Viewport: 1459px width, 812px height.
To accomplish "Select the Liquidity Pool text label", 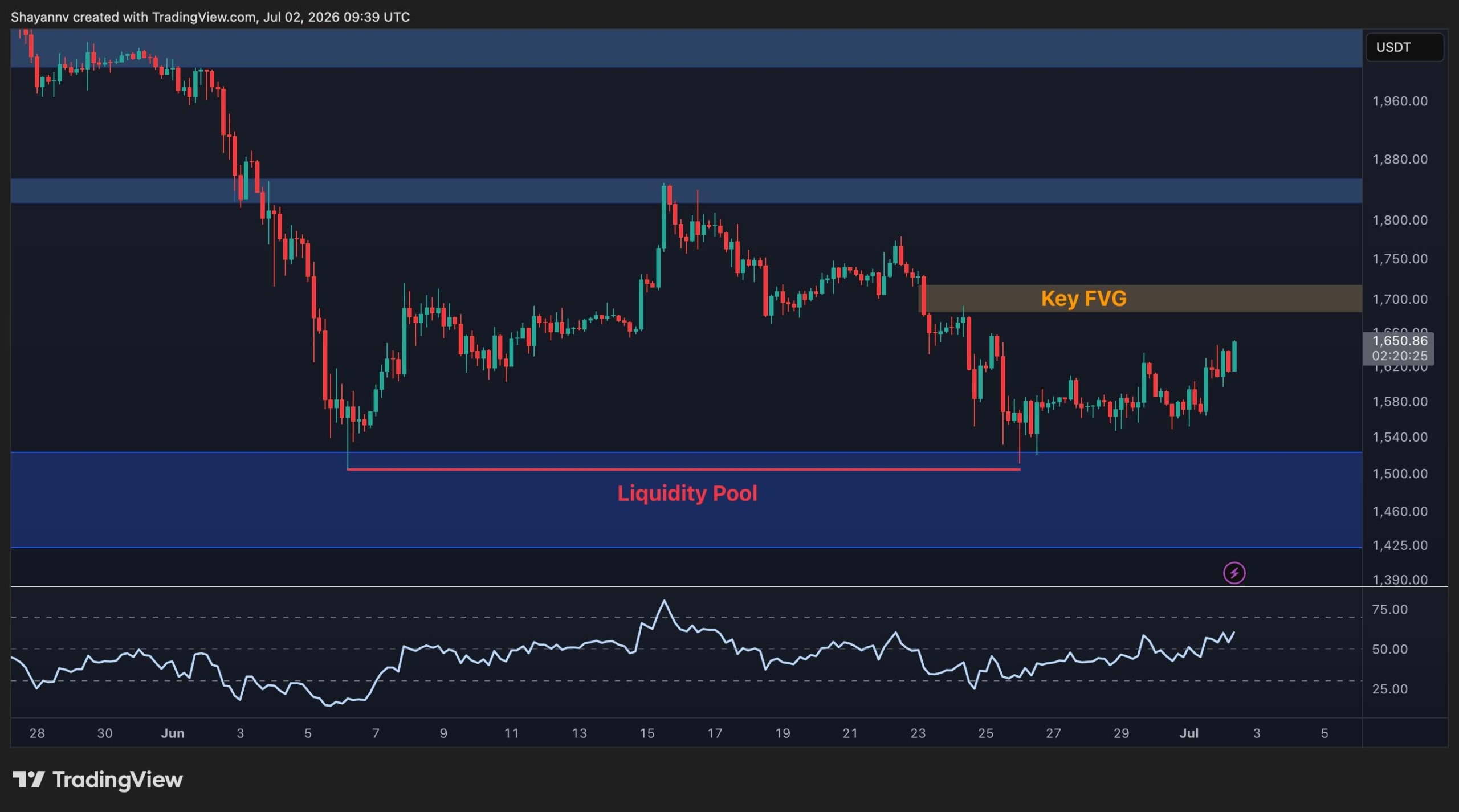I will [687, 493].
